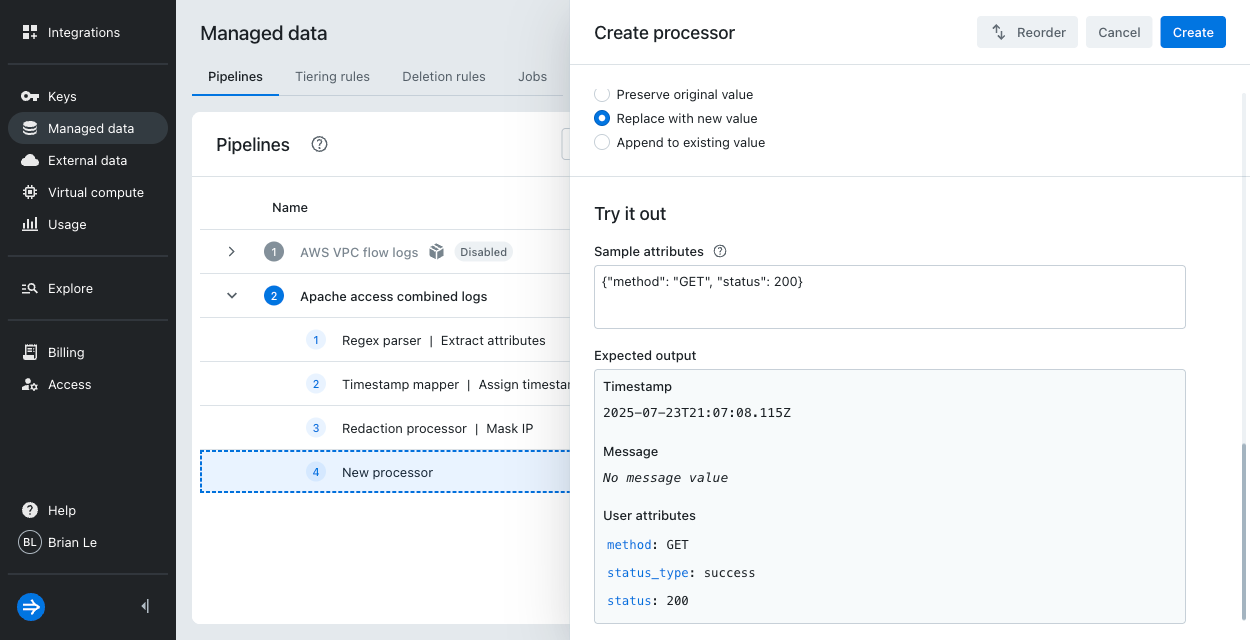The height and width of the screenshot is (640, 1250).
Task: Open the Help question mark icon
Action: pos(30,510)
